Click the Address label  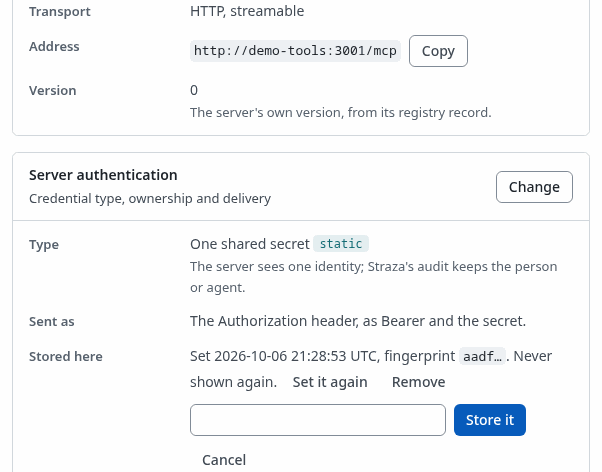[x=54, y=46]
